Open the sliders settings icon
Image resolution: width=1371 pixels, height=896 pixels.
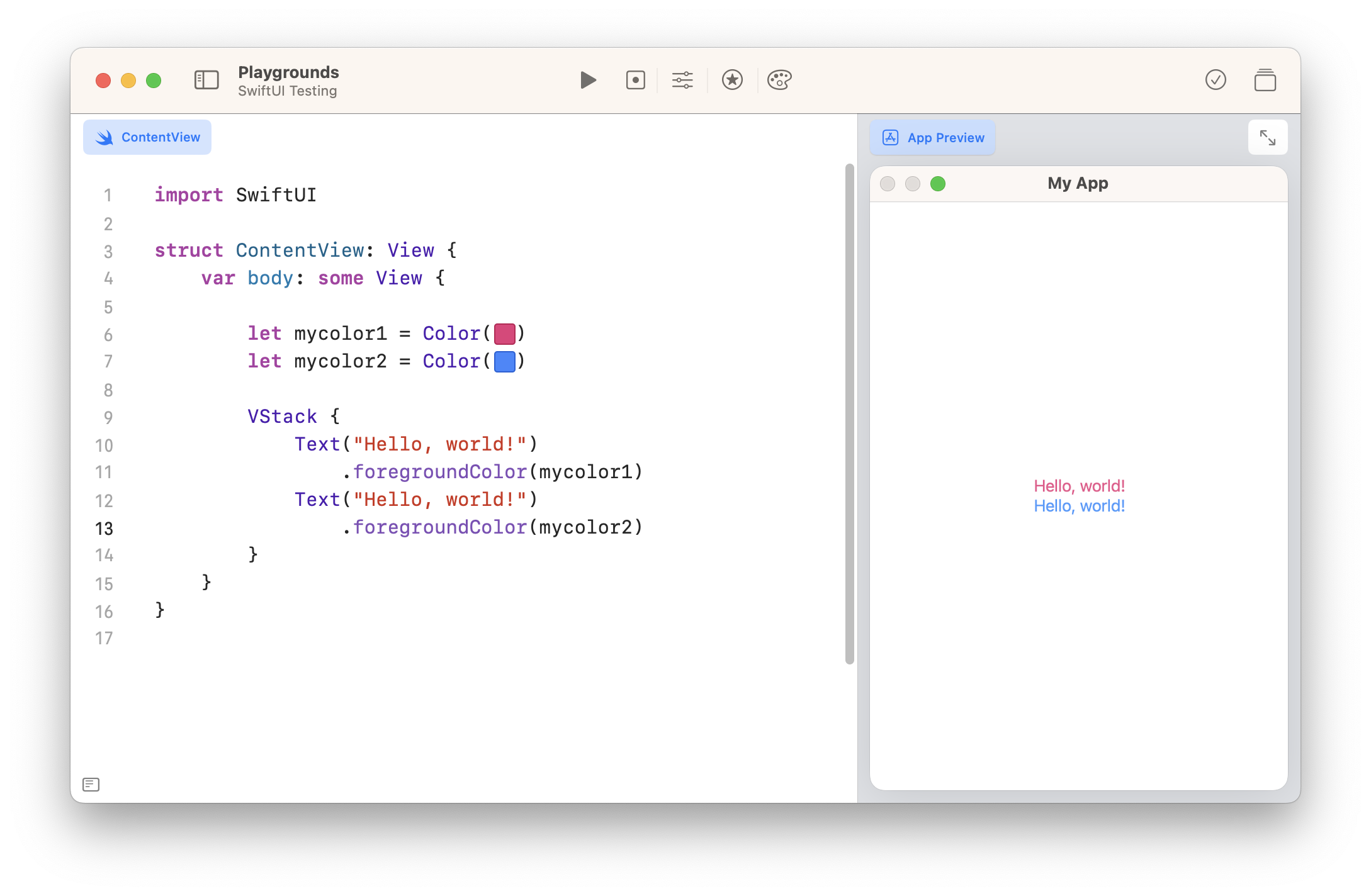[x=682, y=80]
